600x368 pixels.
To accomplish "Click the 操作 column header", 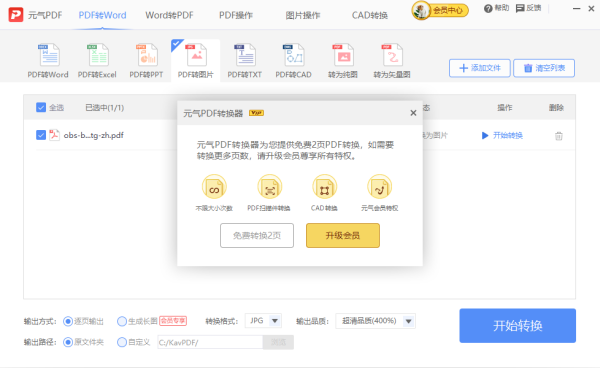I will pos(505,107).
